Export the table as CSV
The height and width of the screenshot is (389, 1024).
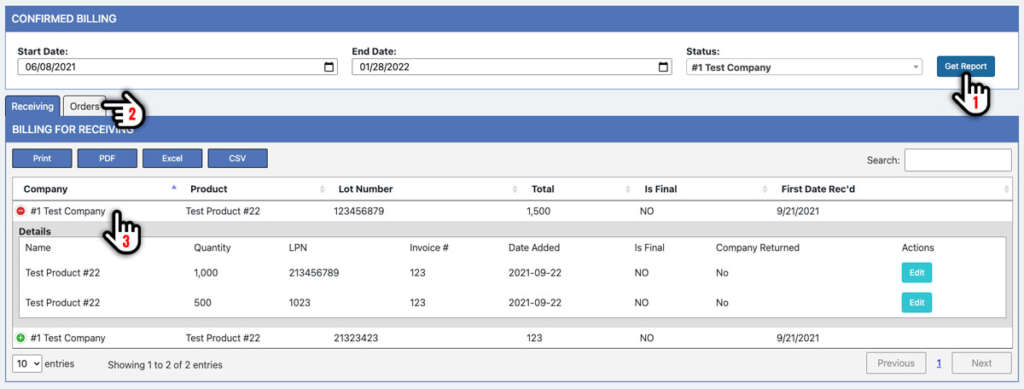coord(238,158)
